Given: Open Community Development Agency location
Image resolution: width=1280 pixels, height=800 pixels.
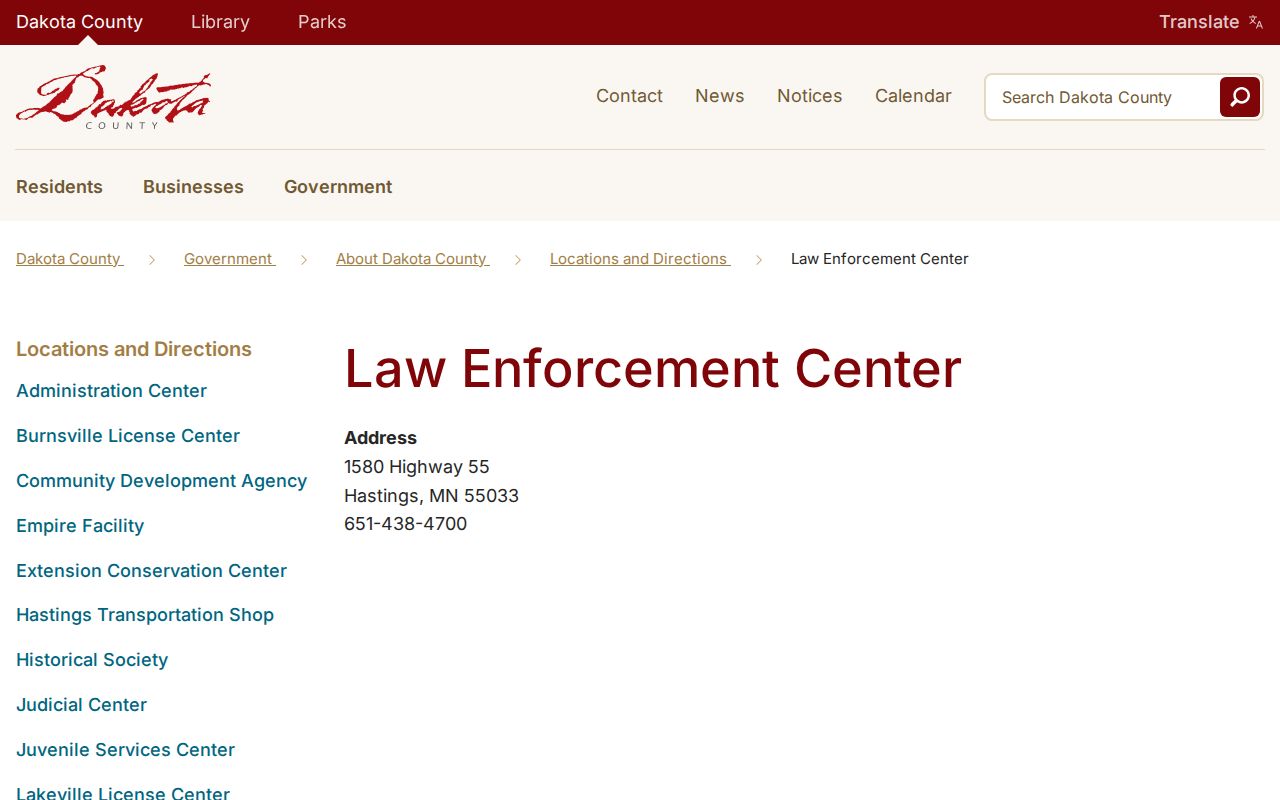Looking at the screenshot, I should pyautogui.click(x=161, y=481).
